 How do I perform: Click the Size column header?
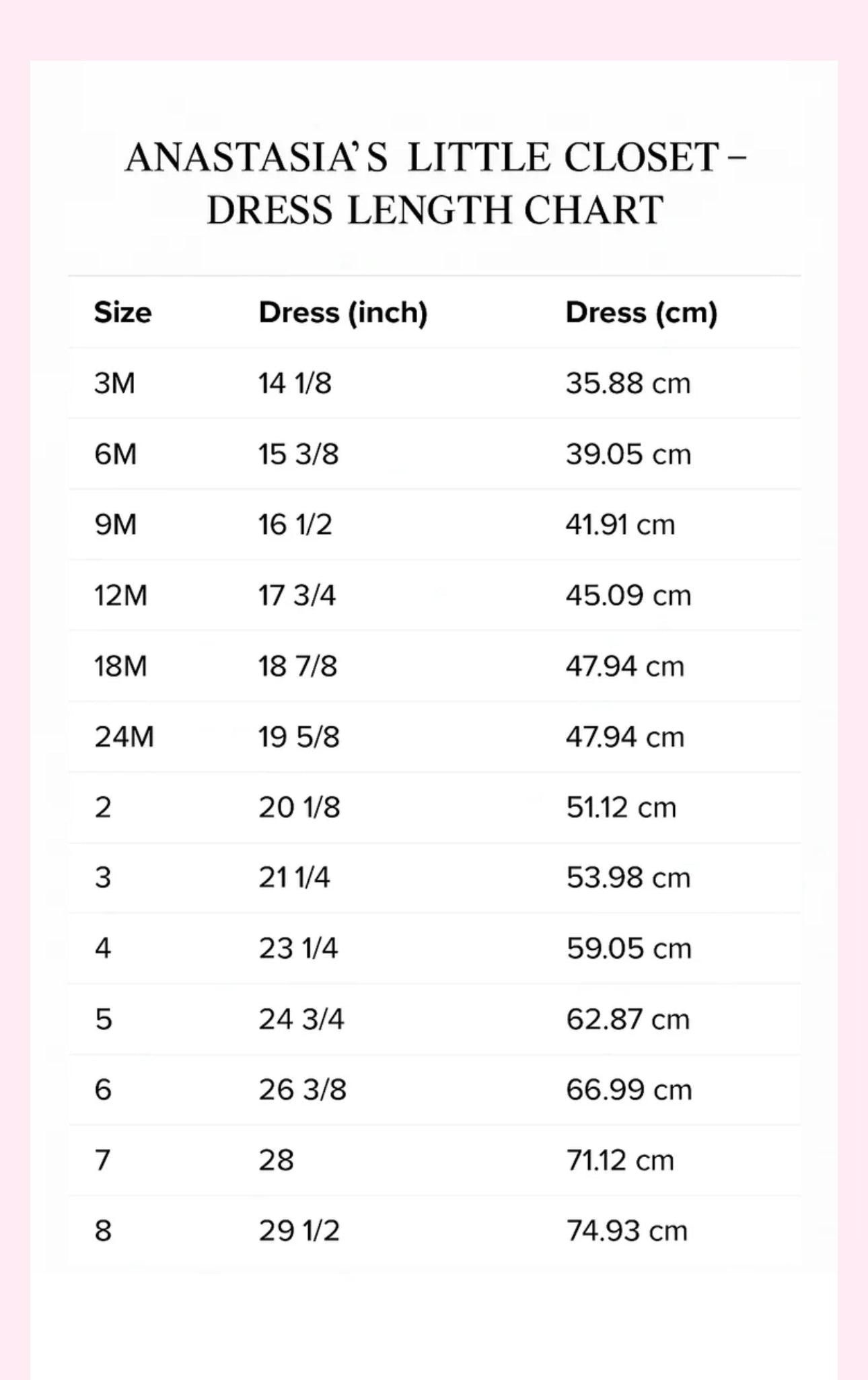pos(122,312)
